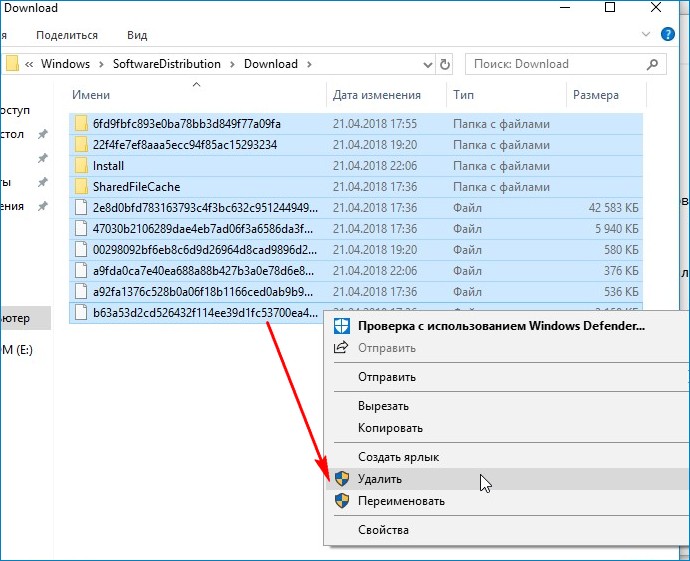Choose Свойства in the context menu
This screenshot has height=561, width=690.
coord(383,530)
